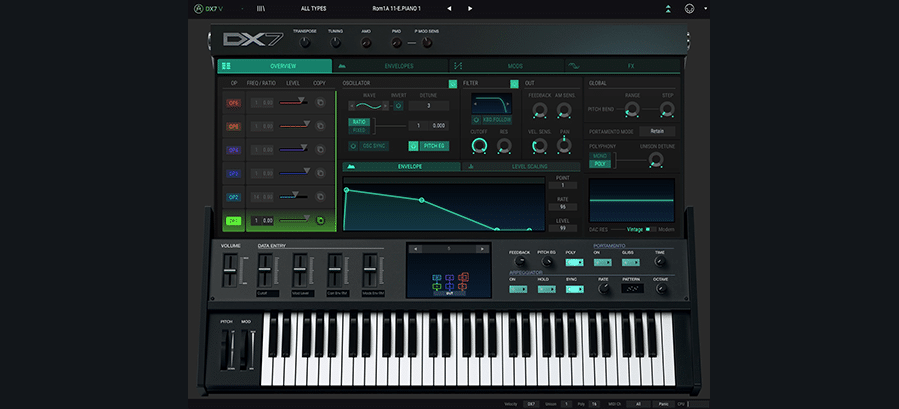Click preset name Rom1A 11-E.PIANO 1
Image resolution: width=899 pixels, height=409 pixels.
397,9
